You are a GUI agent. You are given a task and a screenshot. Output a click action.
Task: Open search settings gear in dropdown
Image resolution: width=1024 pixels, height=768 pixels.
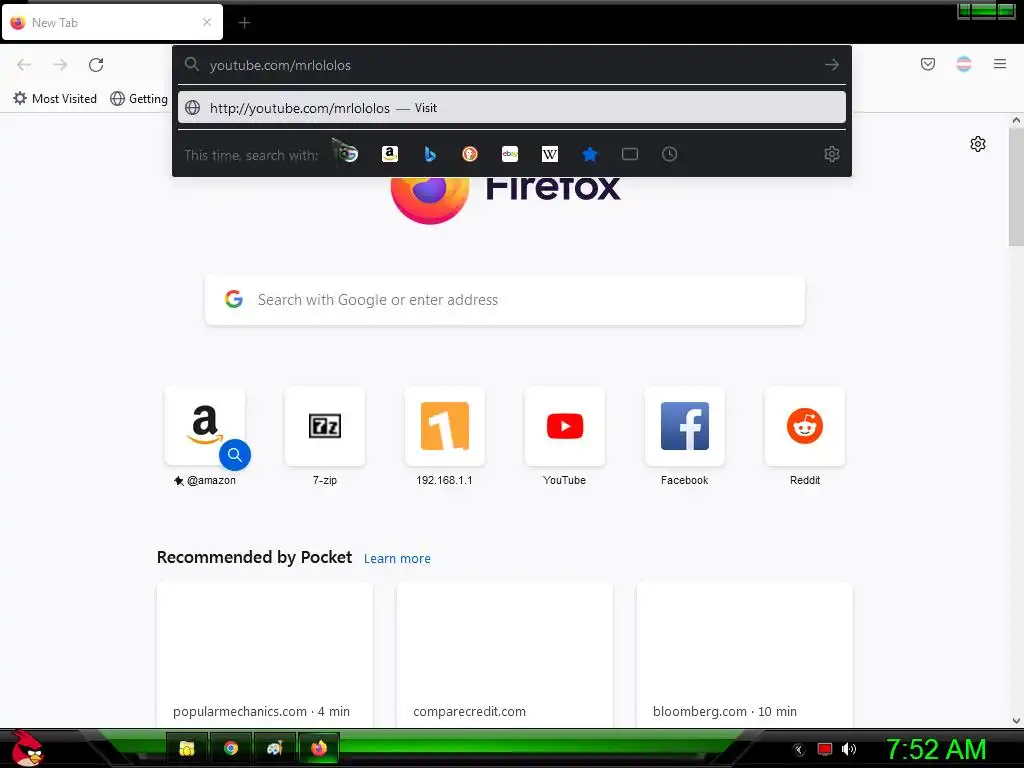click(x=831, y=154)
